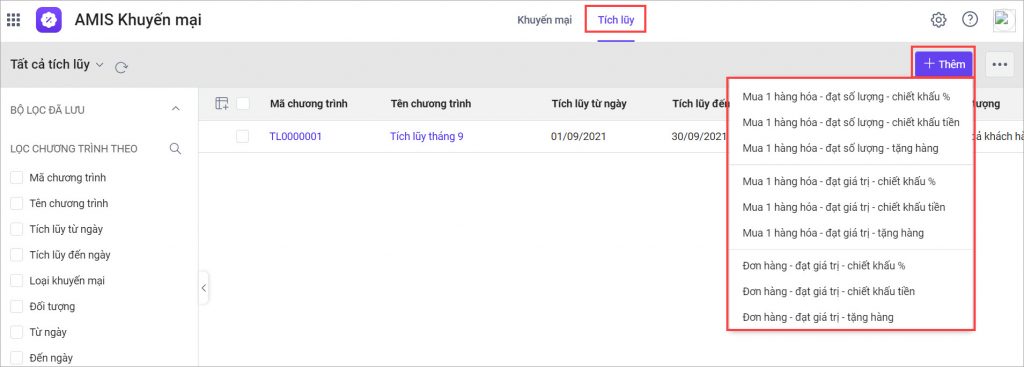The height and width of the screenshot is (367, 1024).
Task: Open the Tích lũy tháng 9 program link
Action: point(427,136)
